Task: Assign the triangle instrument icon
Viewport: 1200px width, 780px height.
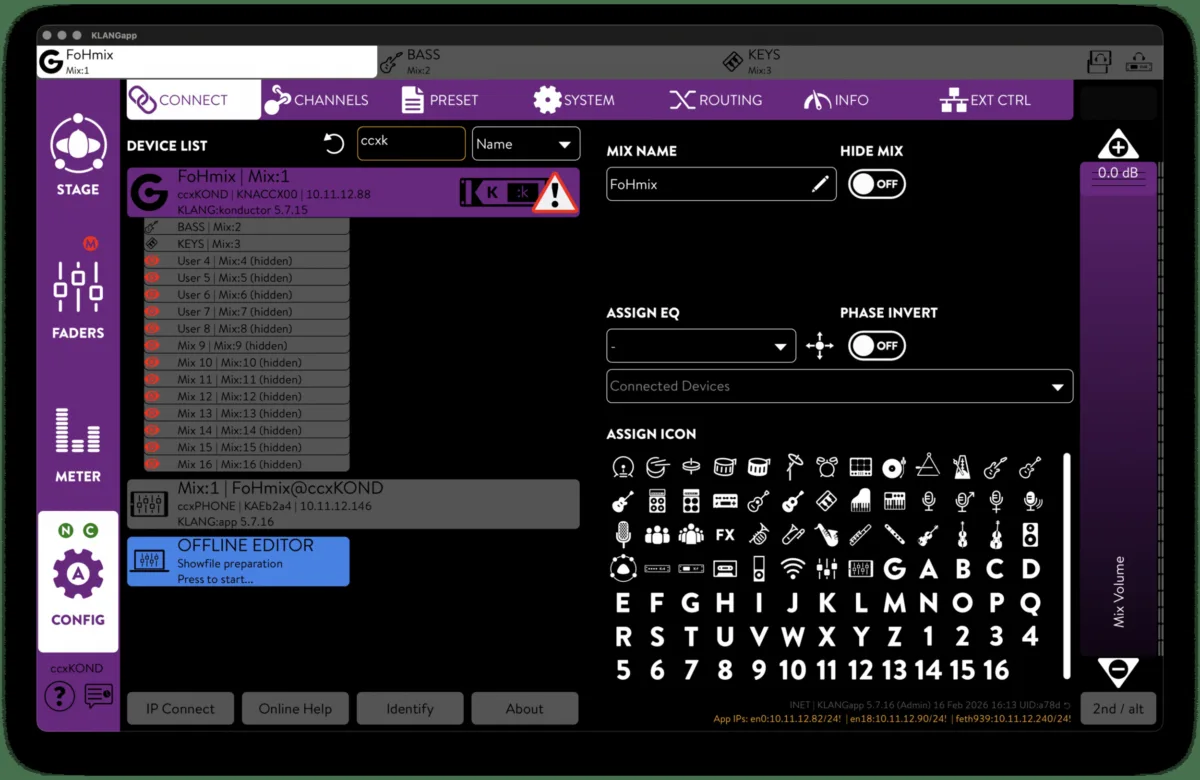Action: pyautogui.click(x=928, y=464)
